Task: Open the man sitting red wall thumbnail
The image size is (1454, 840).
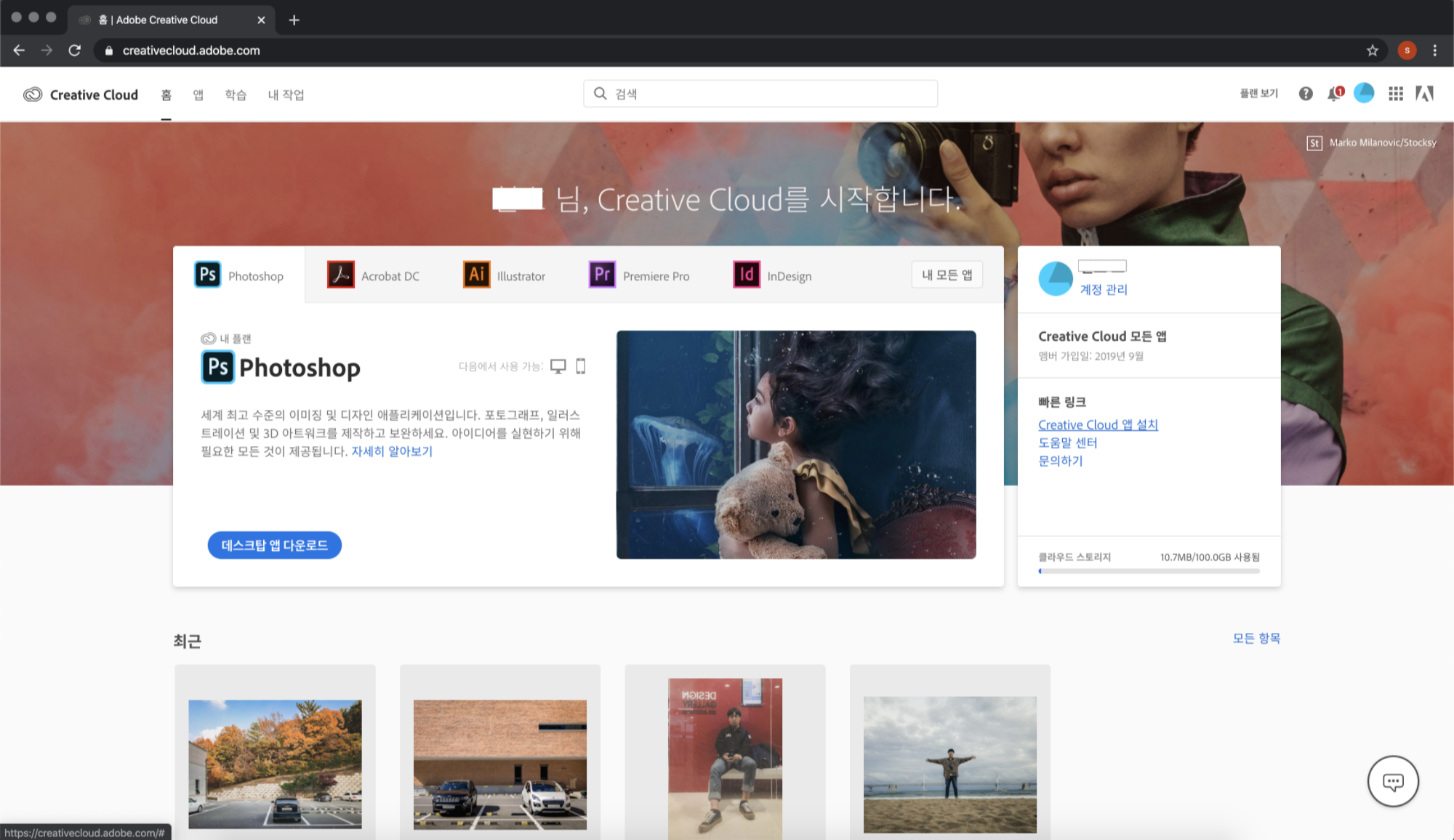Action: tap(725, 759)
